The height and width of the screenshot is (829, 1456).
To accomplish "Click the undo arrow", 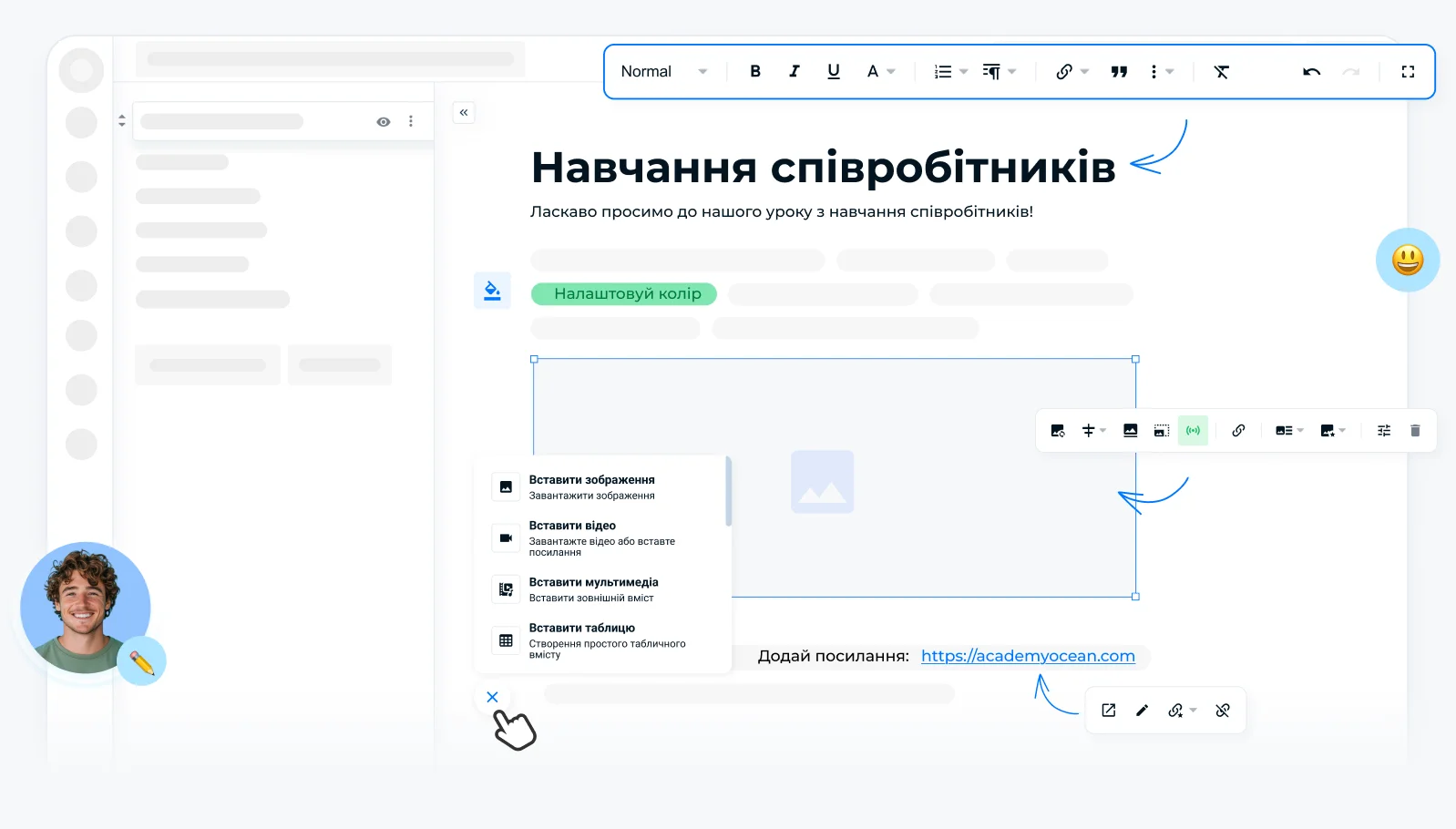I will [1311, 72].
